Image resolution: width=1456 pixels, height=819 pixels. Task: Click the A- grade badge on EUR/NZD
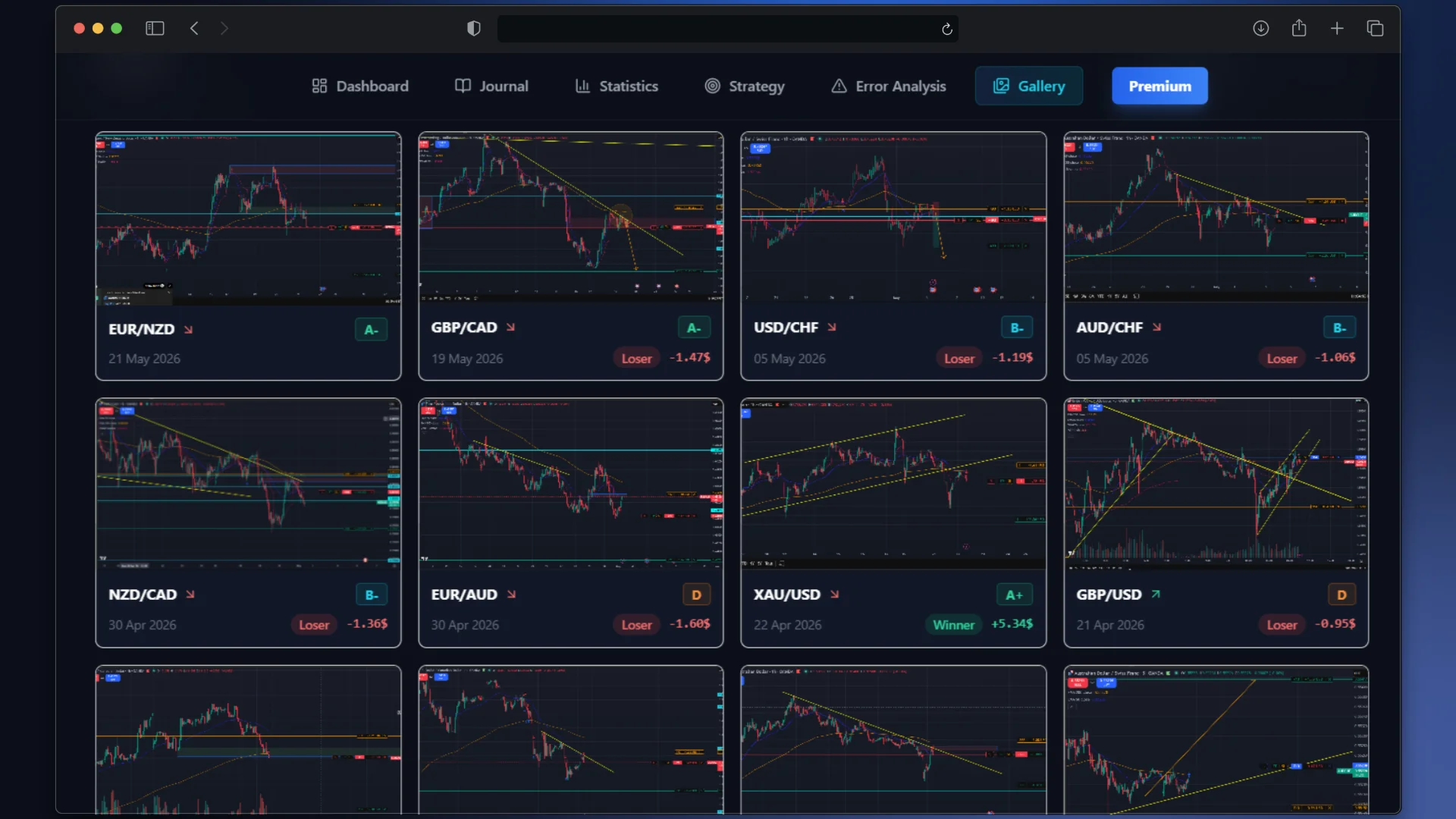[x=371, y=329]
